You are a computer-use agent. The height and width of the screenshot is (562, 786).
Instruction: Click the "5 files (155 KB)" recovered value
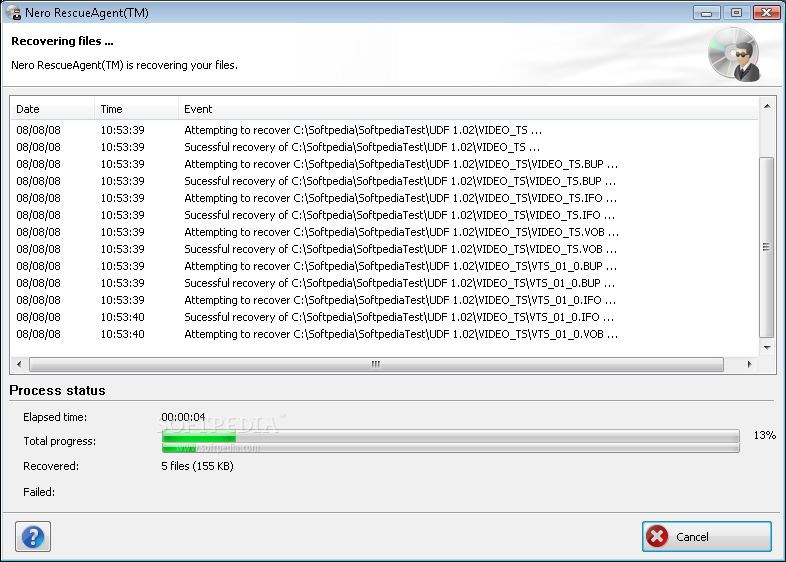[x=197, y=466]
